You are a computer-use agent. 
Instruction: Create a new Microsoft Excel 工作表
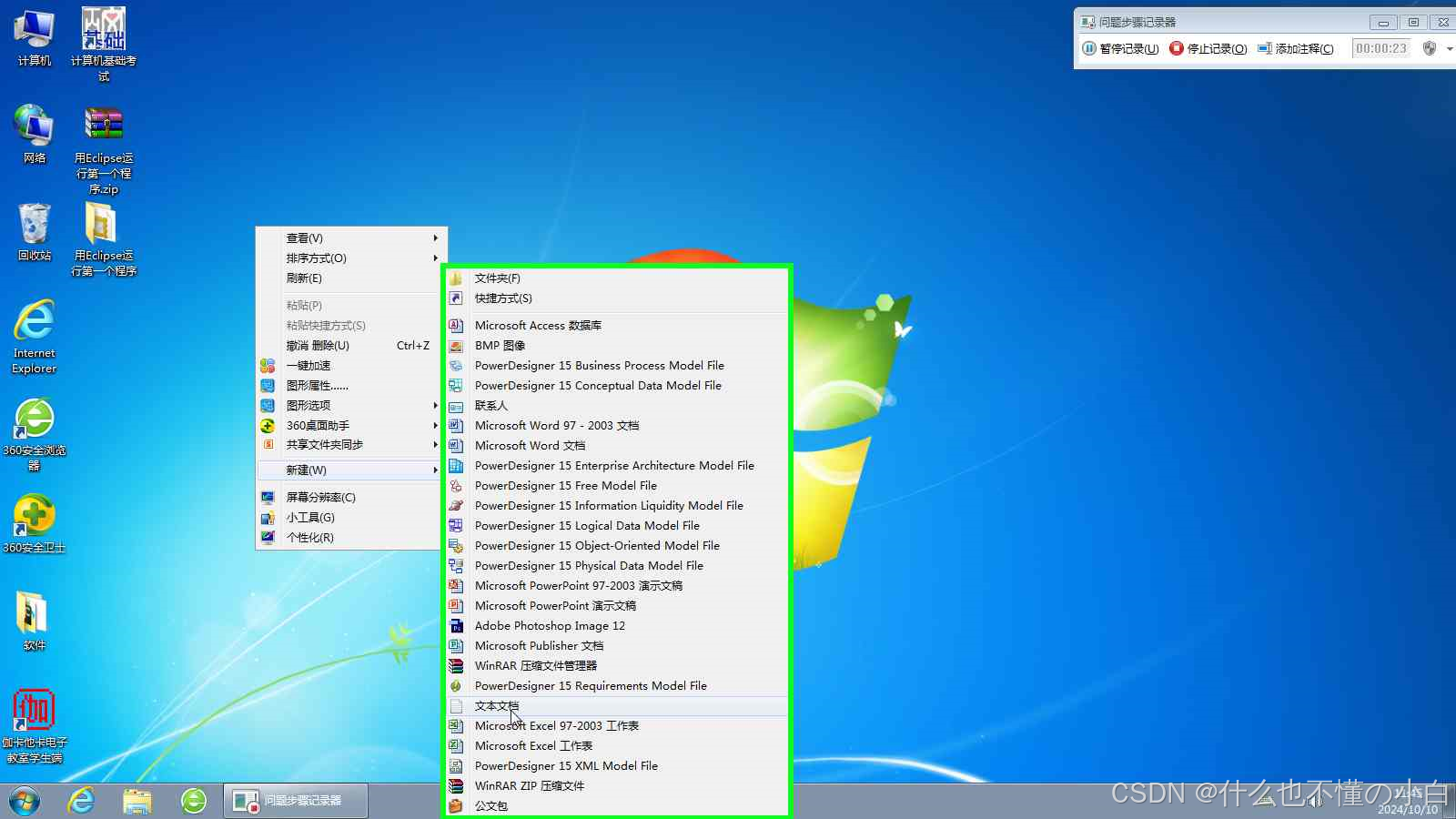tap(617, 745)
